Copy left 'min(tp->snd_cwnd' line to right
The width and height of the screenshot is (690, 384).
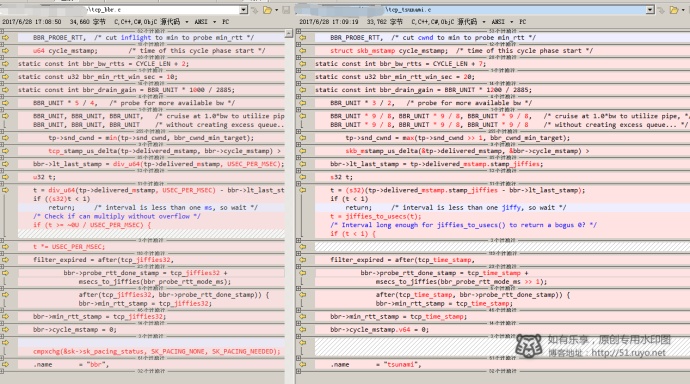[x=5, y=138]
